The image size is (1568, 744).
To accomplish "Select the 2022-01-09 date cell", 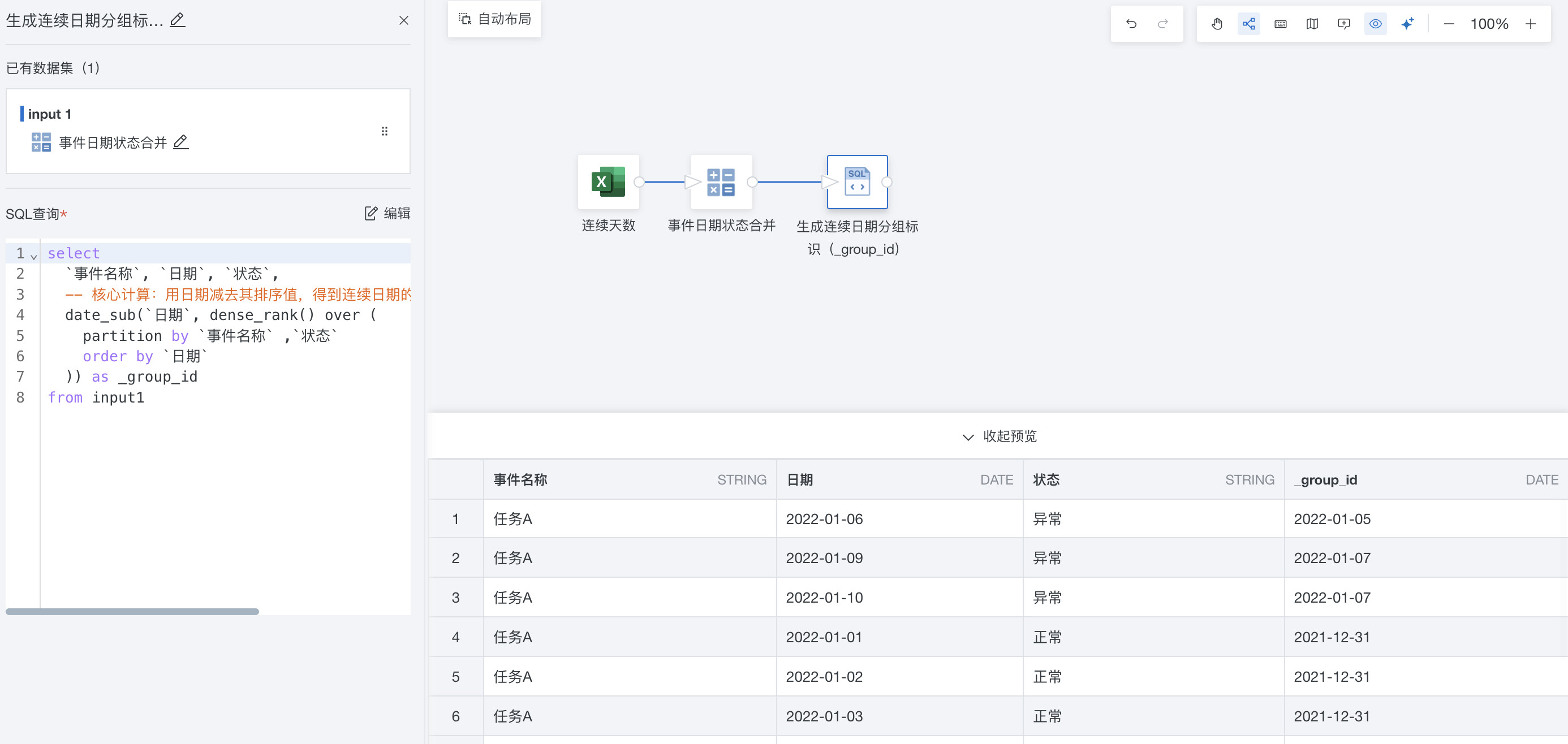I will point(899,558).
